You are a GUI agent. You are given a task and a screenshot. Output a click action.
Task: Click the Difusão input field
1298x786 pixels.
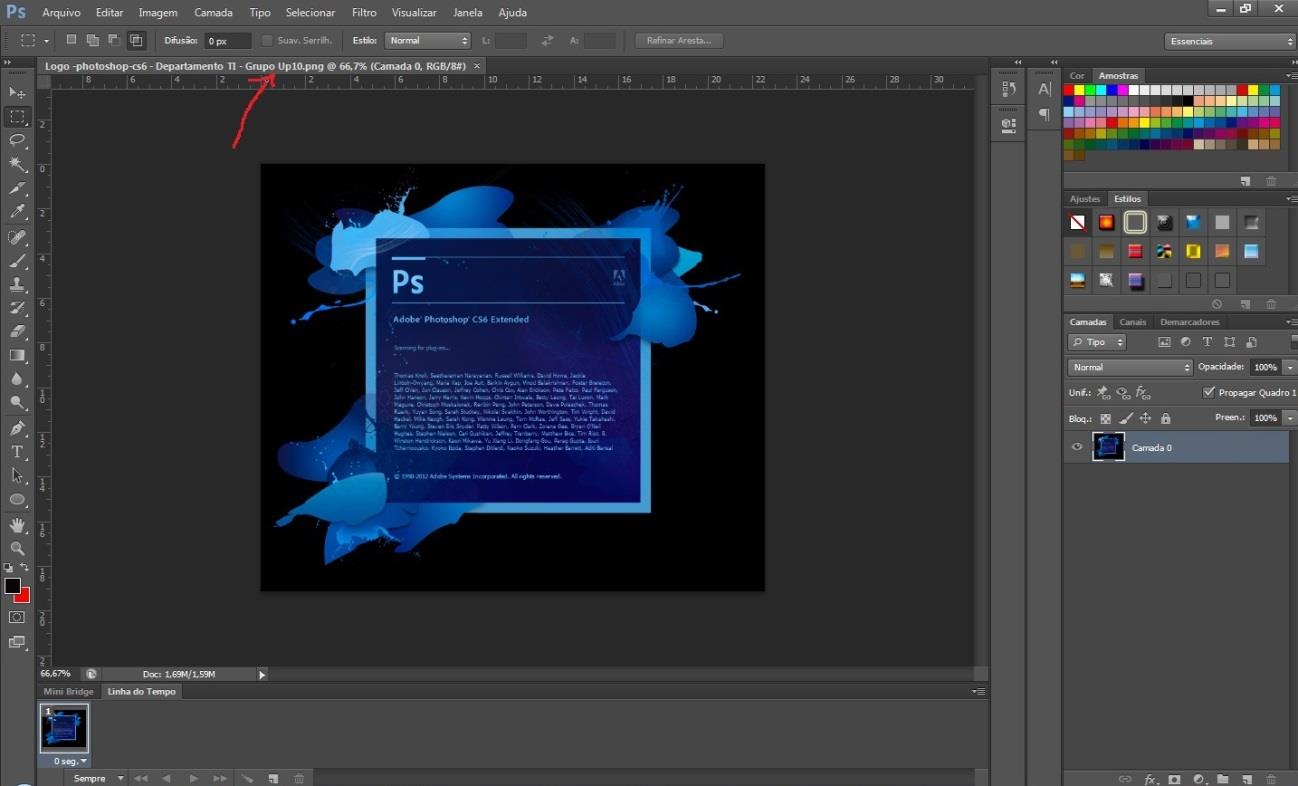tap(227, 41)
